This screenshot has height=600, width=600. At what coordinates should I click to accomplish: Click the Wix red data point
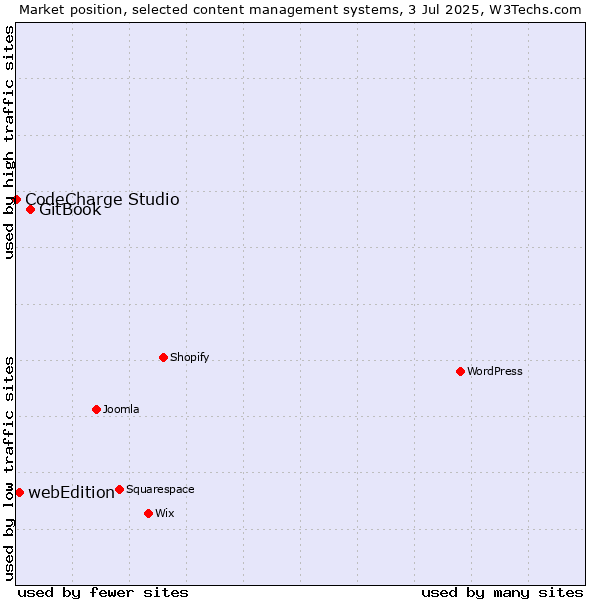[148, 514]
